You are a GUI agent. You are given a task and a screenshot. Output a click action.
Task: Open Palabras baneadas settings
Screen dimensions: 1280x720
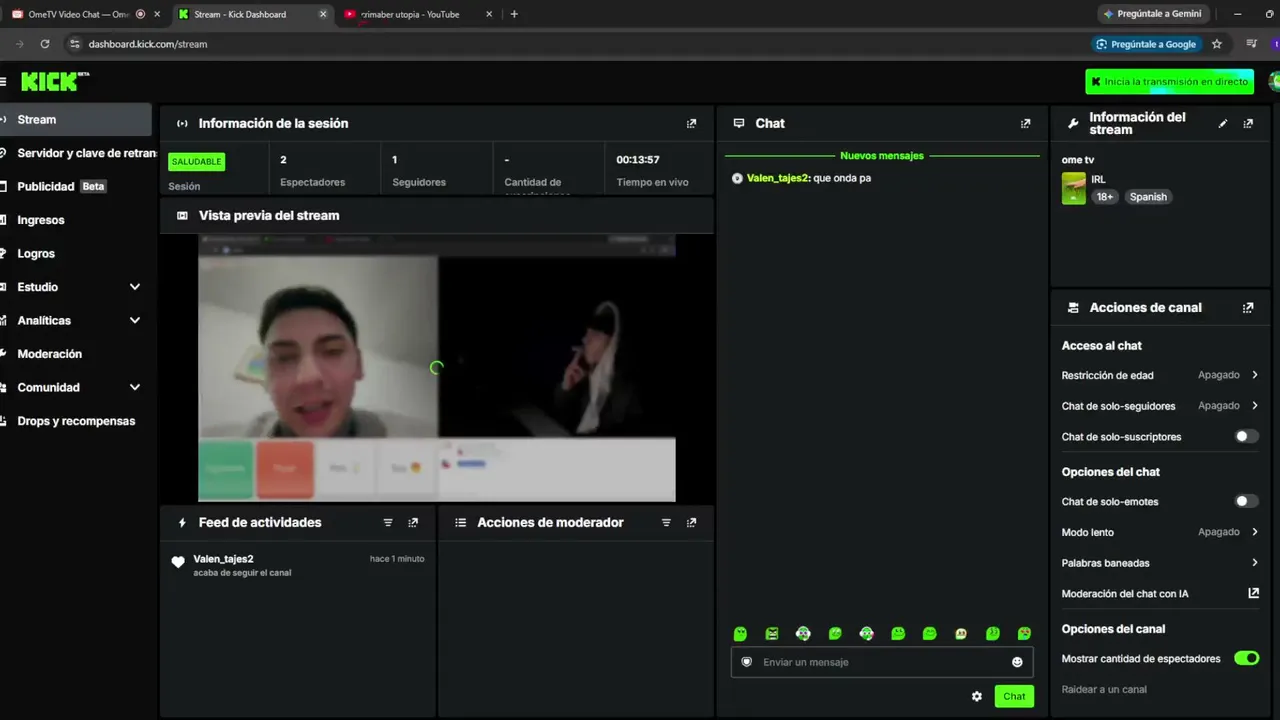pos(1160,563)
